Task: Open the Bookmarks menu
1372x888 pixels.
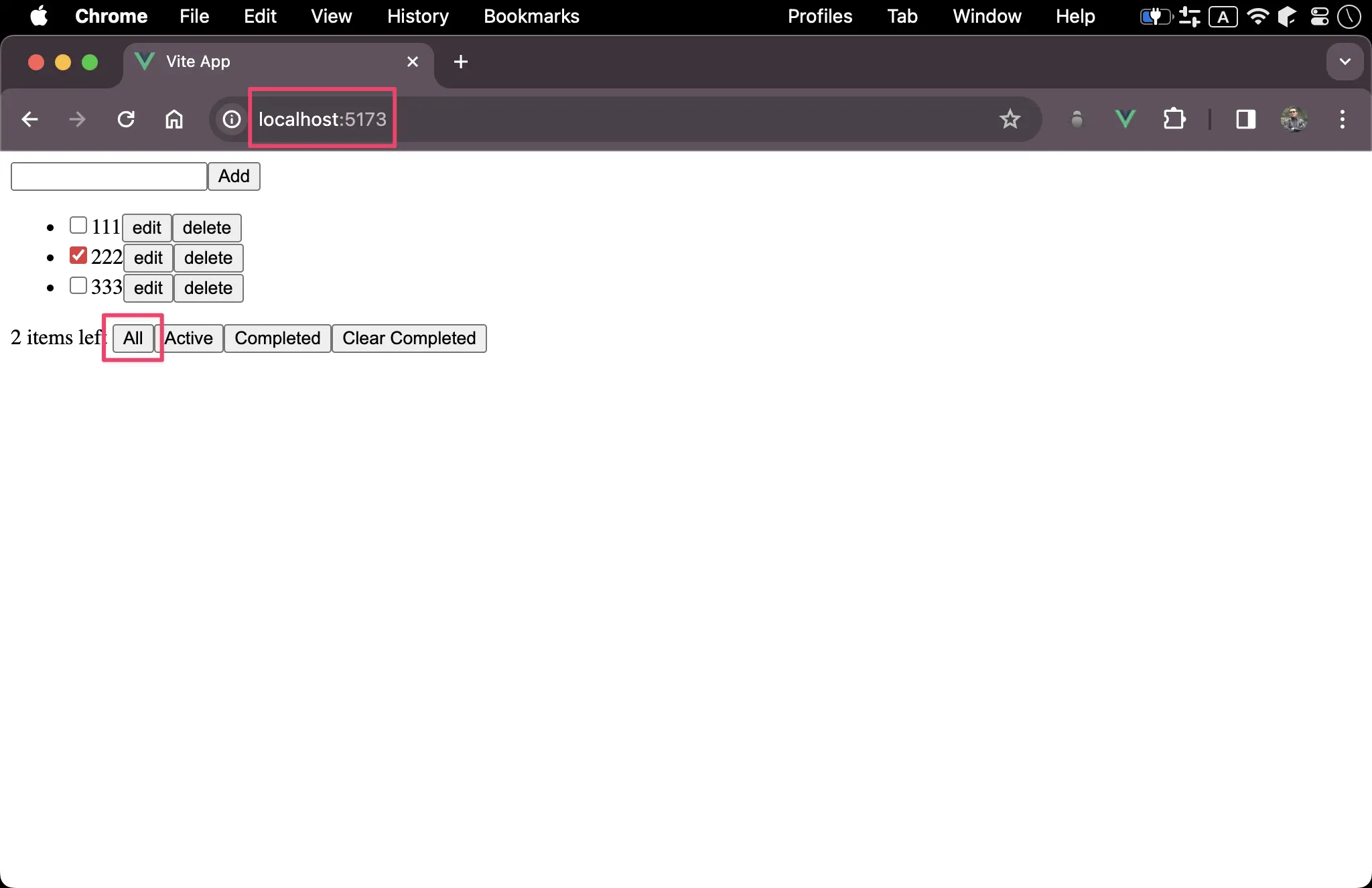Action: coord(529,16)
